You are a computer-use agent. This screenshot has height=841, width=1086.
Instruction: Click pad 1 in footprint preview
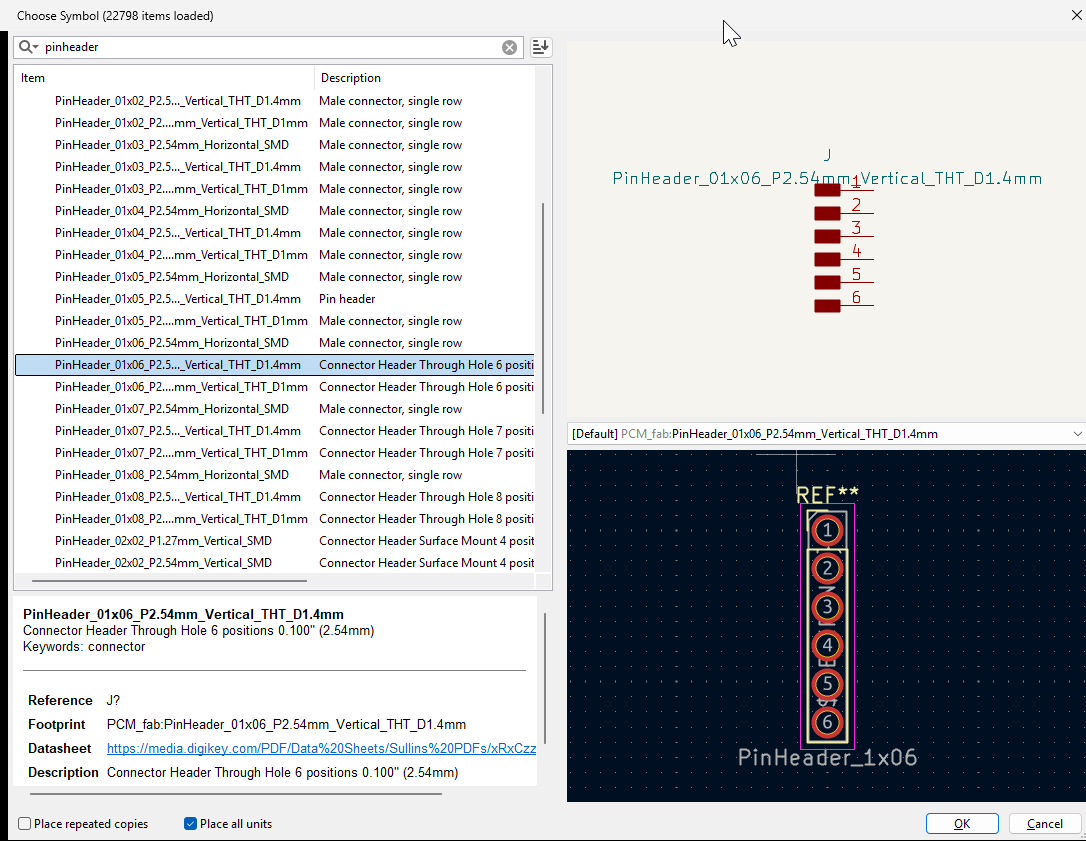pos(827,531)
